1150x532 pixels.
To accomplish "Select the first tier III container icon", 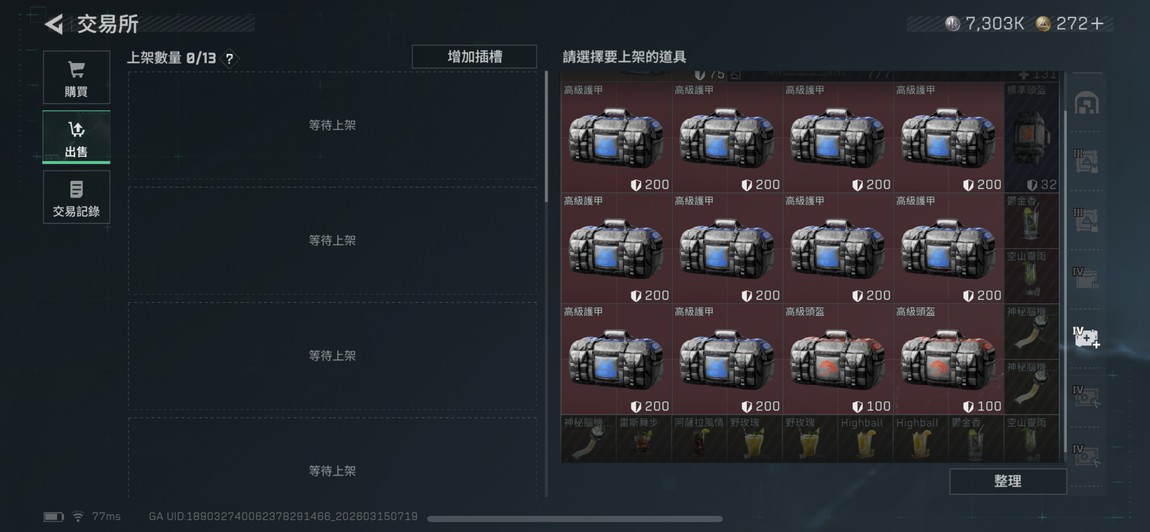I will coord(1086,161).
